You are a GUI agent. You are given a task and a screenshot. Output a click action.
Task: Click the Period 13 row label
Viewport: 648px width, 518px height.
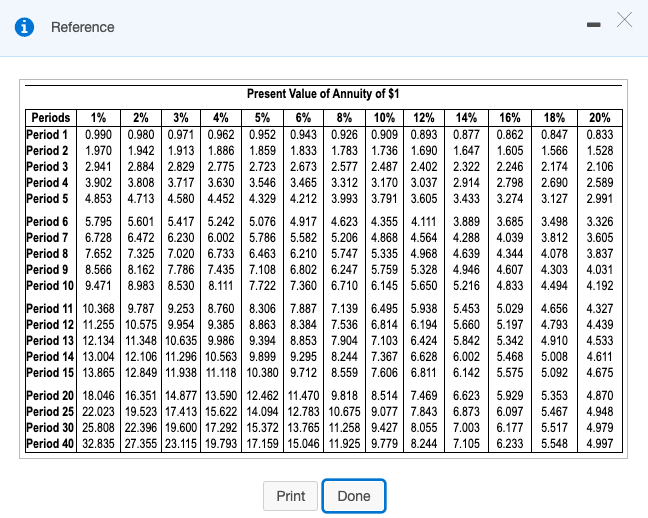[50, 341]
